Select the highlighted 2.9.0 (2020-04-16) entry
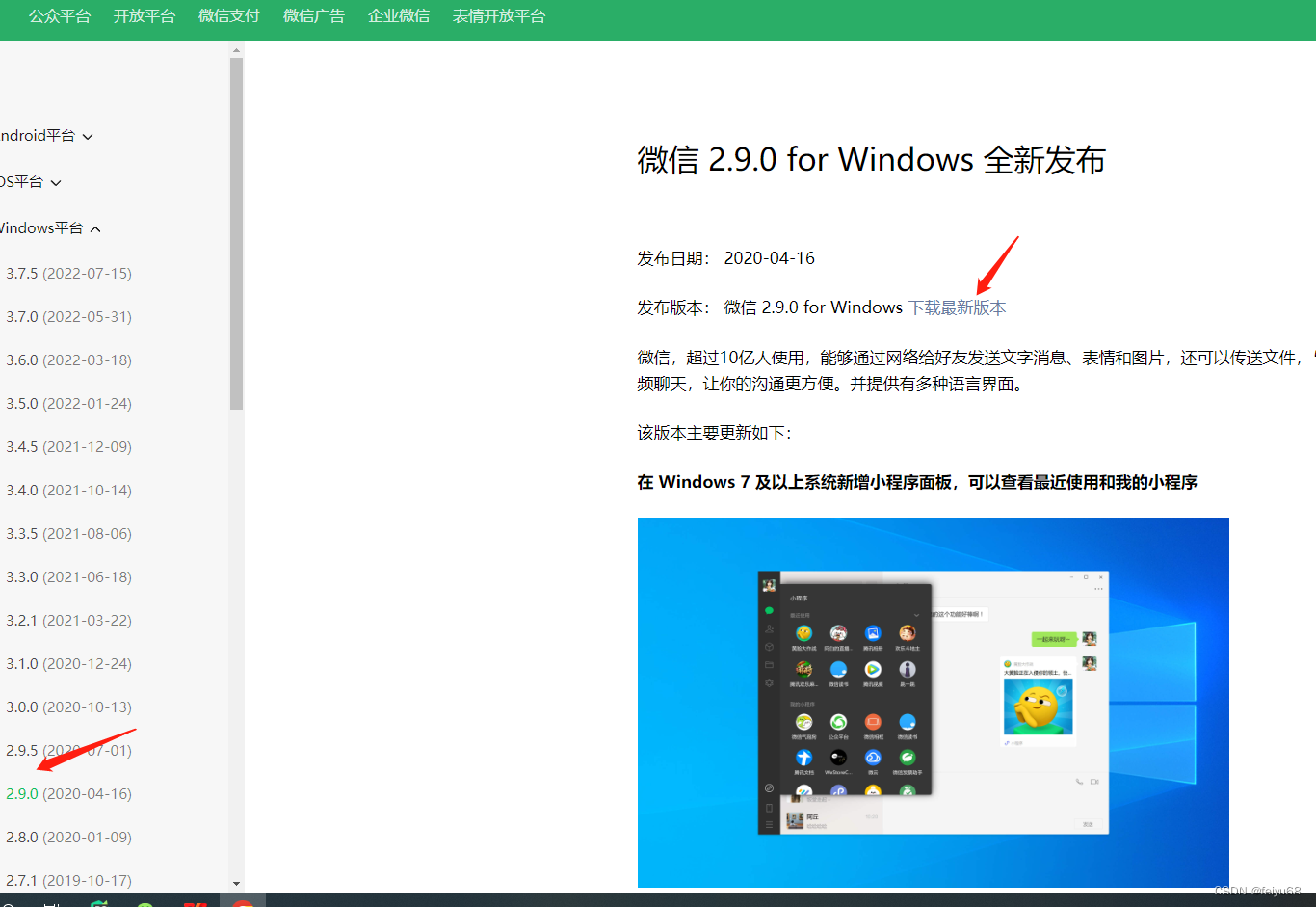This screenshot has width=1316, height=907. click(68, 794)
